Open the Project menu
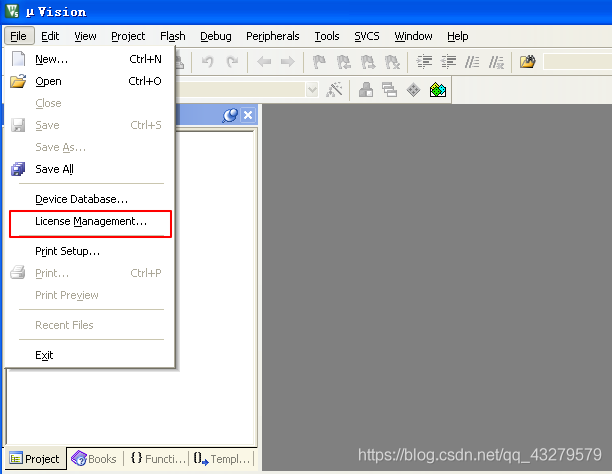612x474 pixels. (128, 36)
